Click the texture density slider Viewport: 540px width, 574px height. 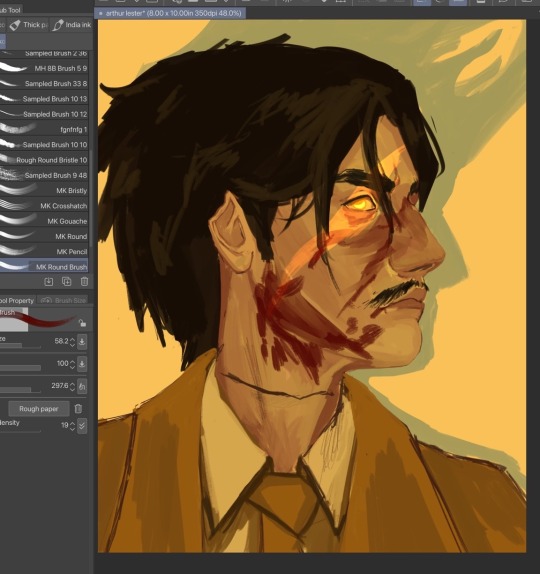coord(20,431)
